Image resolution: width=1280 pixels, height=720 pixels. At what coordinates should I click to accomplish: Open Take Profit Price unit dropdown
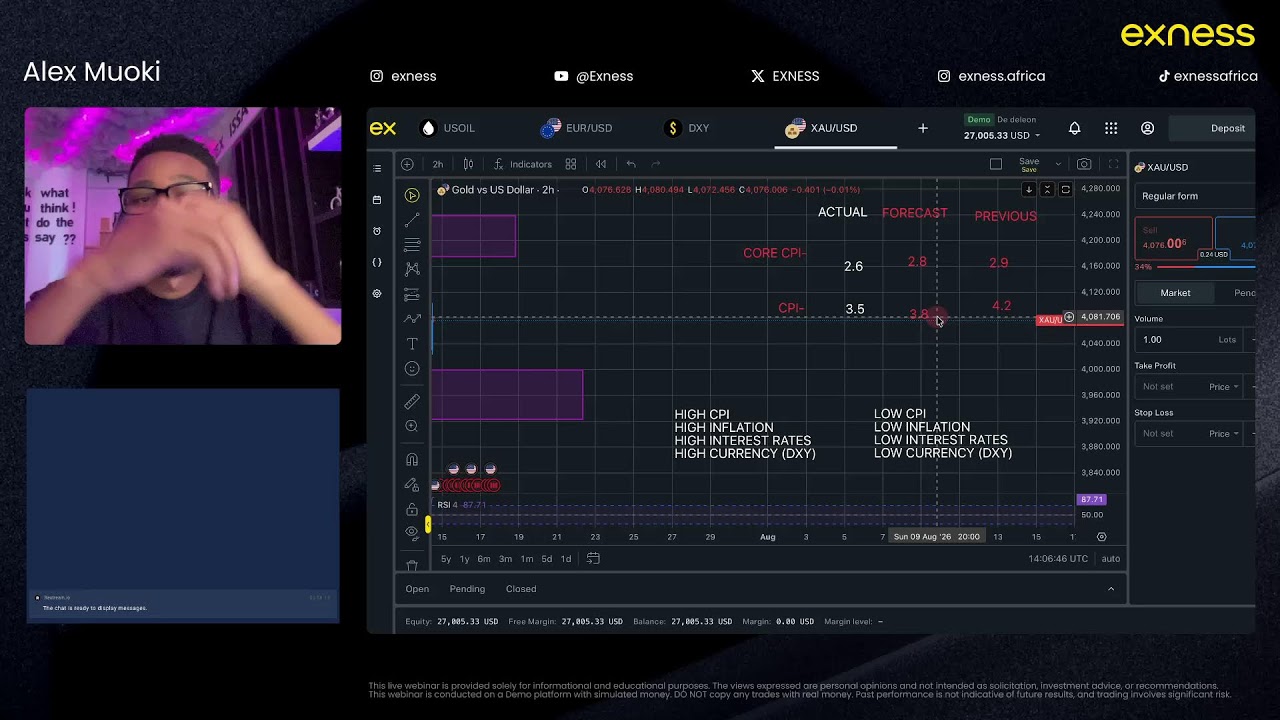pos(1224,387)
